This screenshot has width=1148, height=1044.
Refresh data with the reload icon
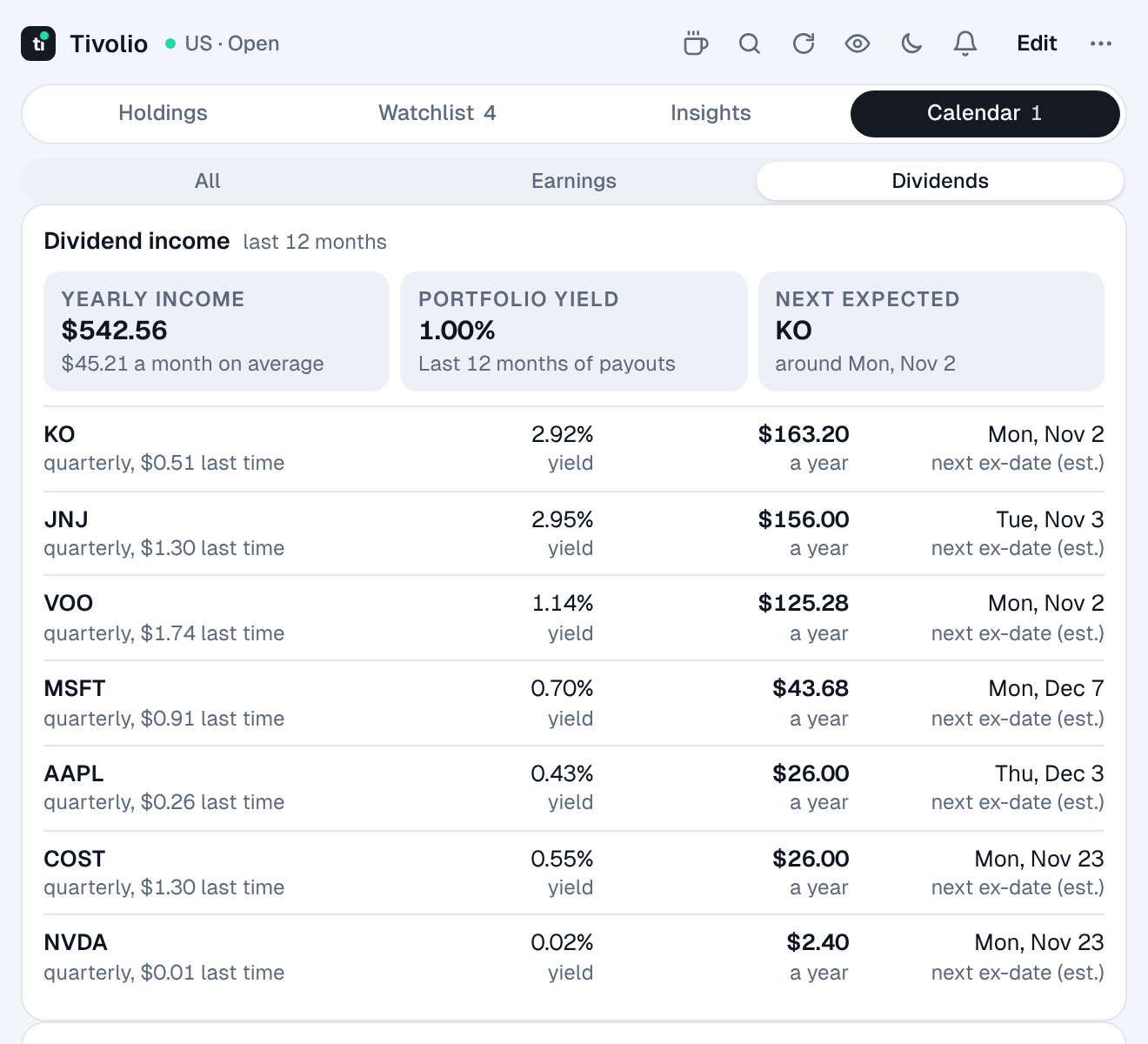pyautogui.click(x=804, y=43)
